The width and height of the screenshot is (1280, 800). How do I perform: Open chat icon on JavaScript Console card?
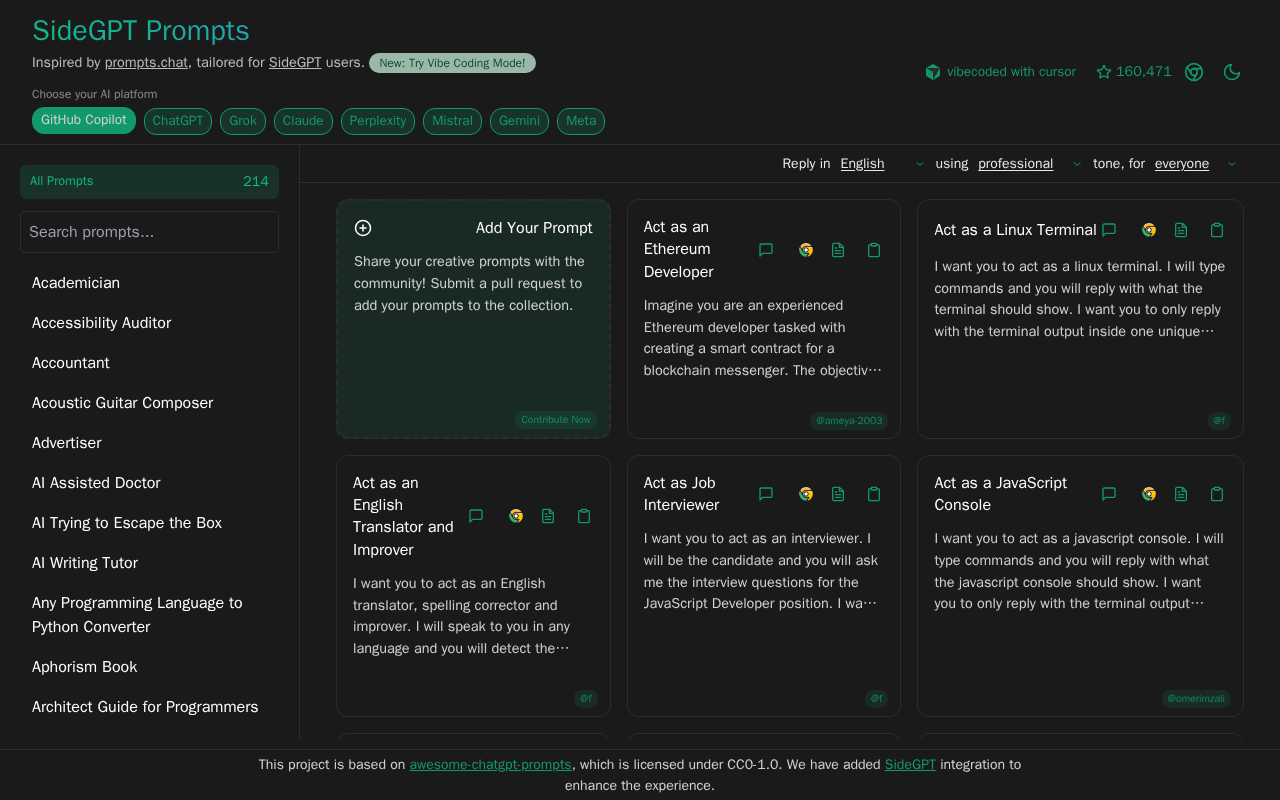click(x=1109, y=494)
